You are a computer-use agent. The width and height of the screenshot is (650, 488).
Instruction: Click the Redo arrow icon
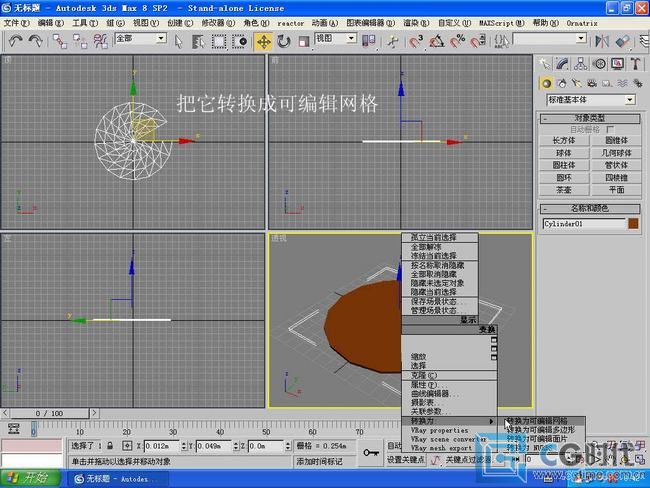pyautogui.click(x=35, y=41)
